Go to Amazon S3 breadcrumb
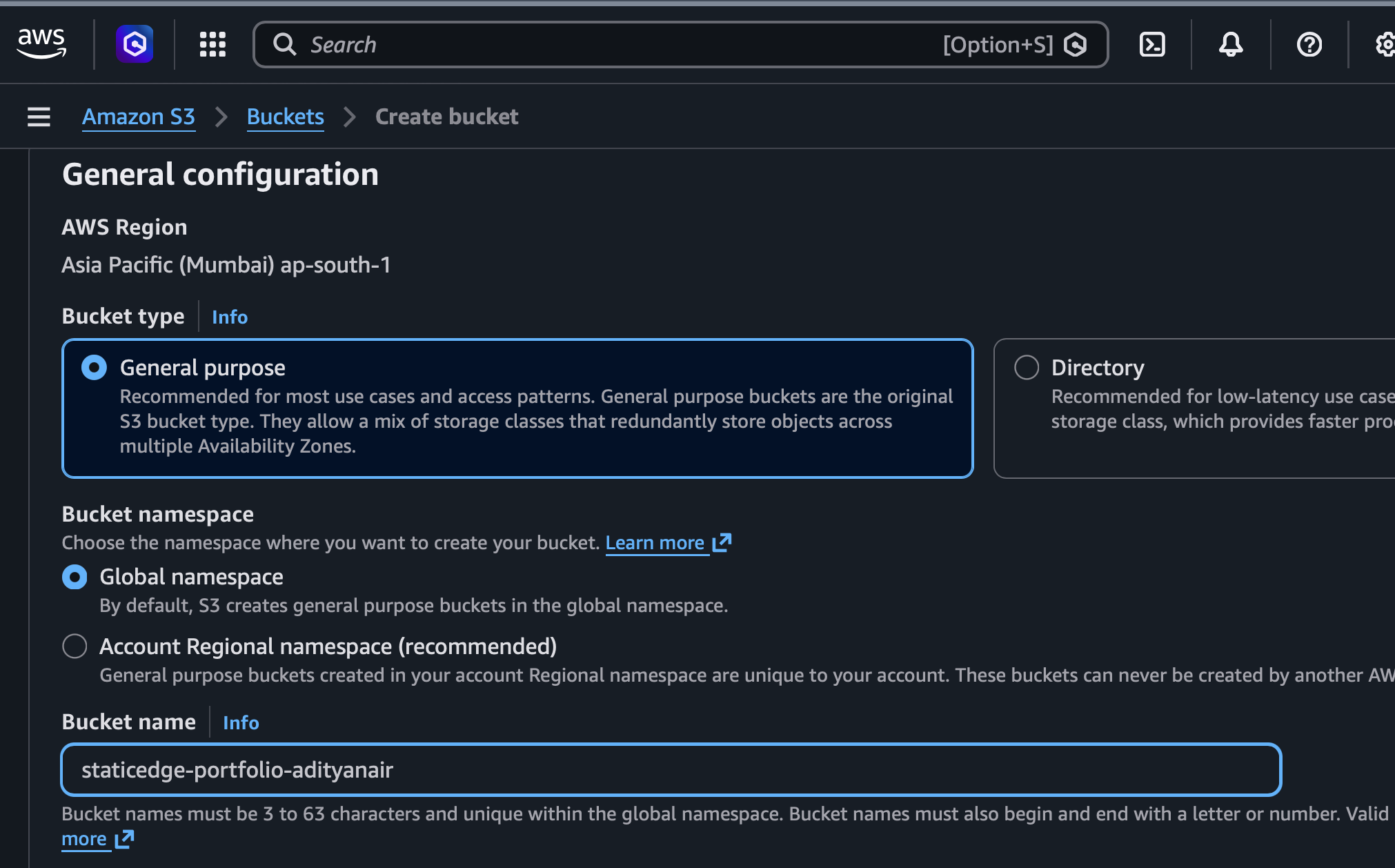 coord(139,117)
